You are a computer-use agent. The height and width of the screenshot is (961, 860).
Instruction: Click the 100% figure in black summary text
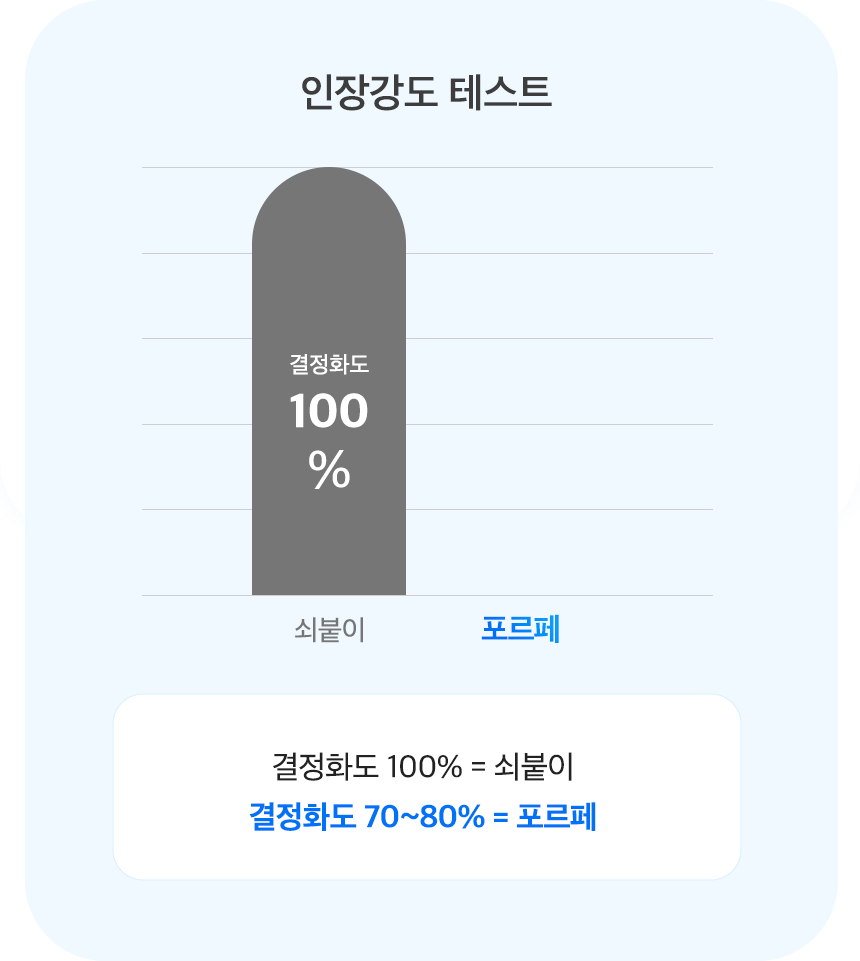[425, 767]
